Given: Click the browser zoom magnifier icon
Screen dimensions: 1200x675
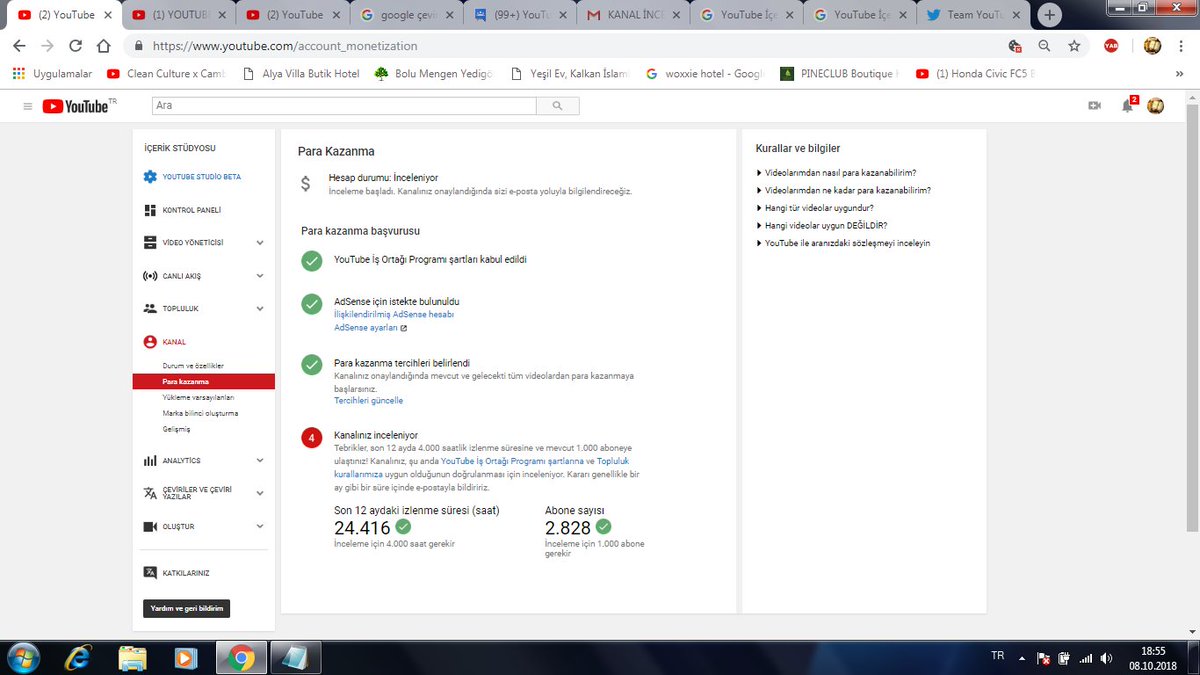Looking at the screenshot, I should [1045, 46].
